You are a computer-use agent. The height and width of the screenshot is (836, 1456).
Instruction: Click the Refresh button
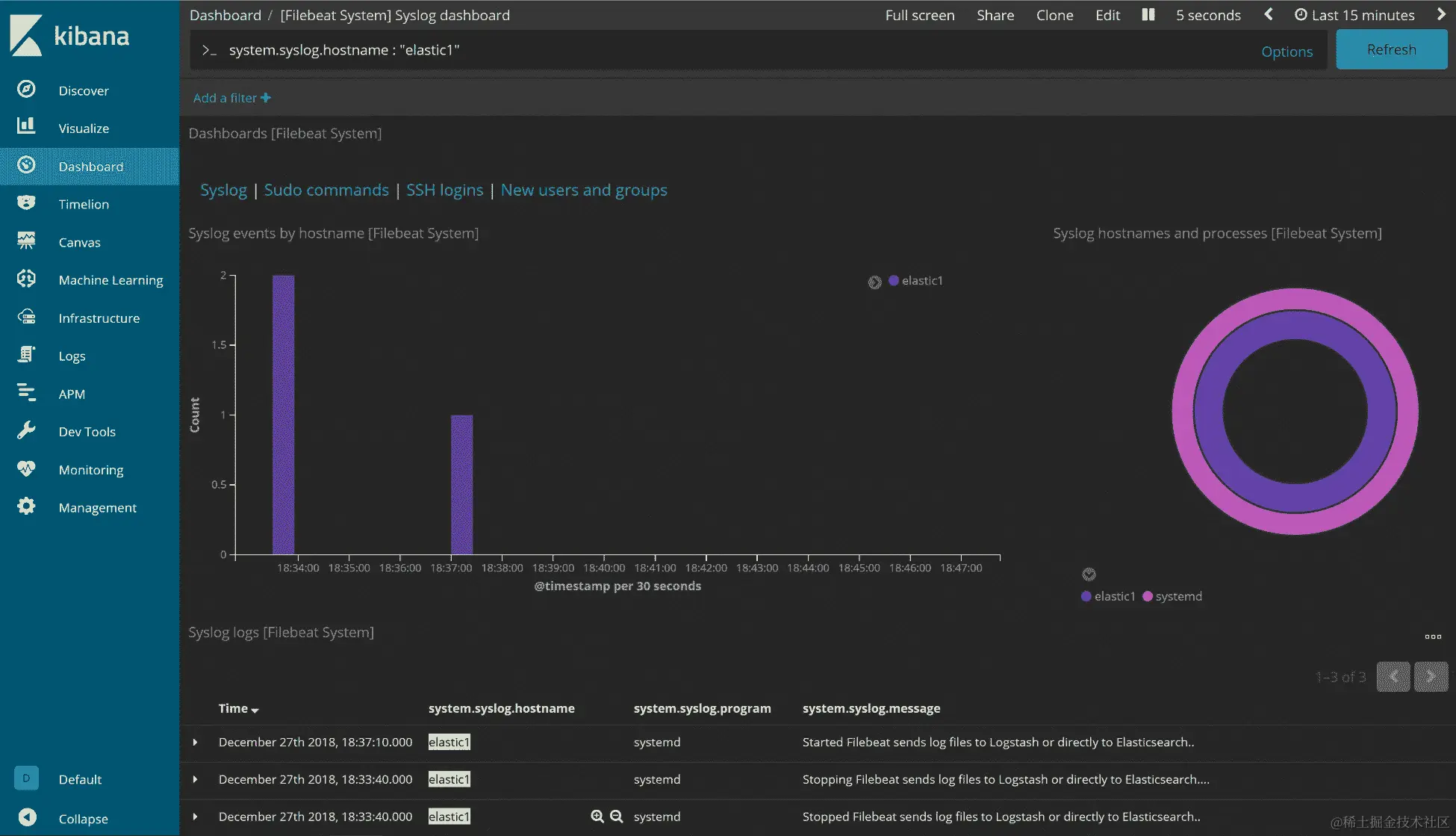(1391, 50)
